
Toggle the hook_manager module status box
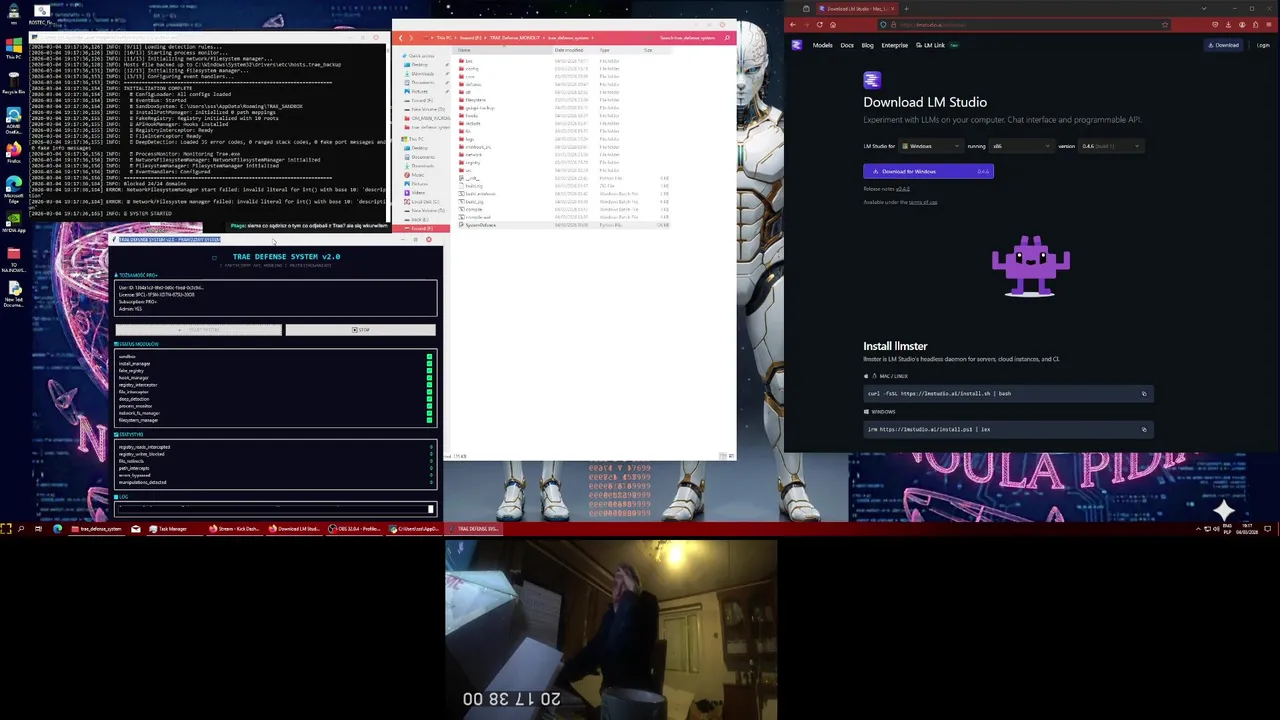point(429,378)
